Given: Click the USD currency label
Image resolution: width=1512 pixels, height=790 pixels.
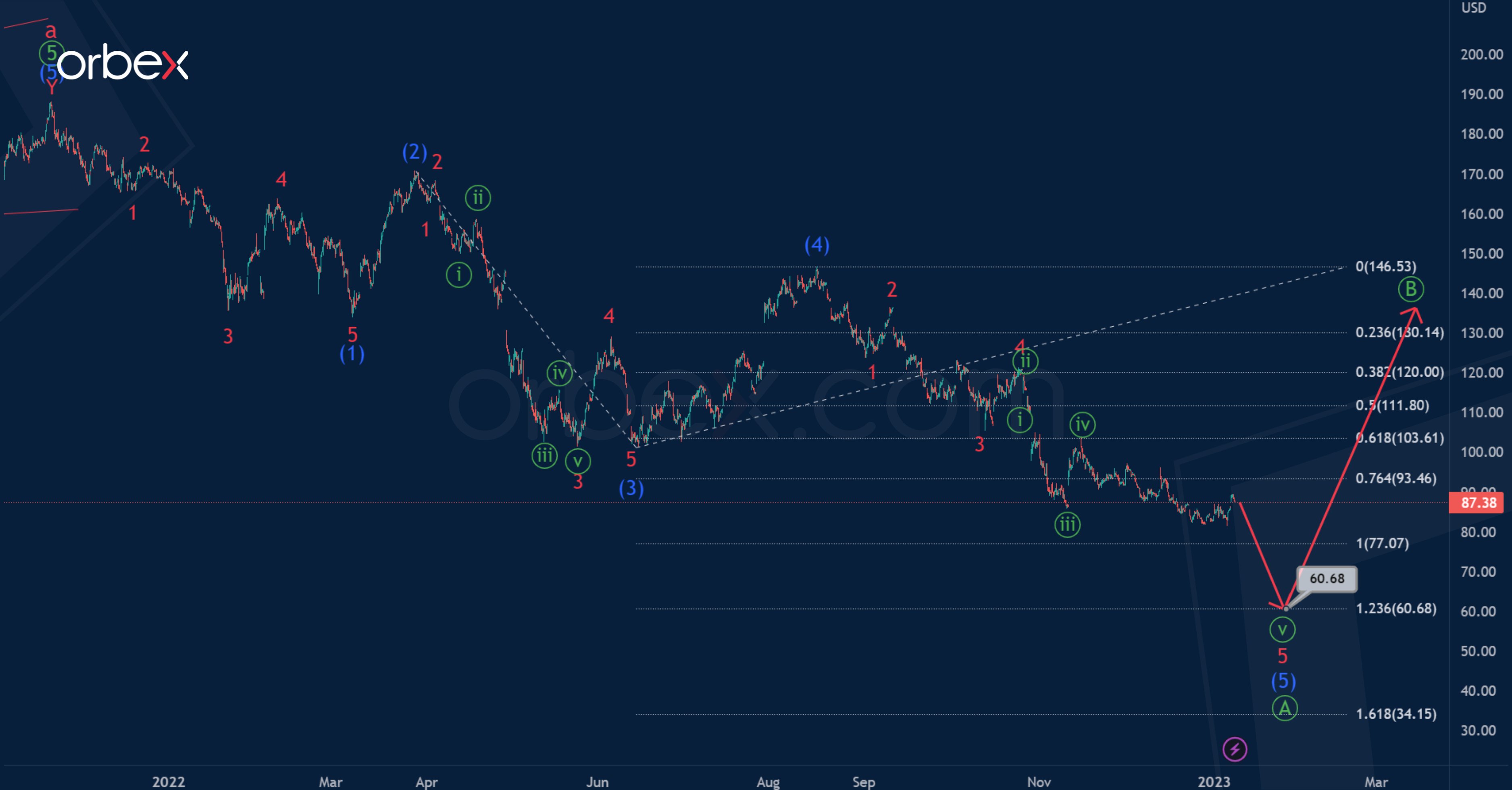Looking at the screenshot, I should 1473,8.
